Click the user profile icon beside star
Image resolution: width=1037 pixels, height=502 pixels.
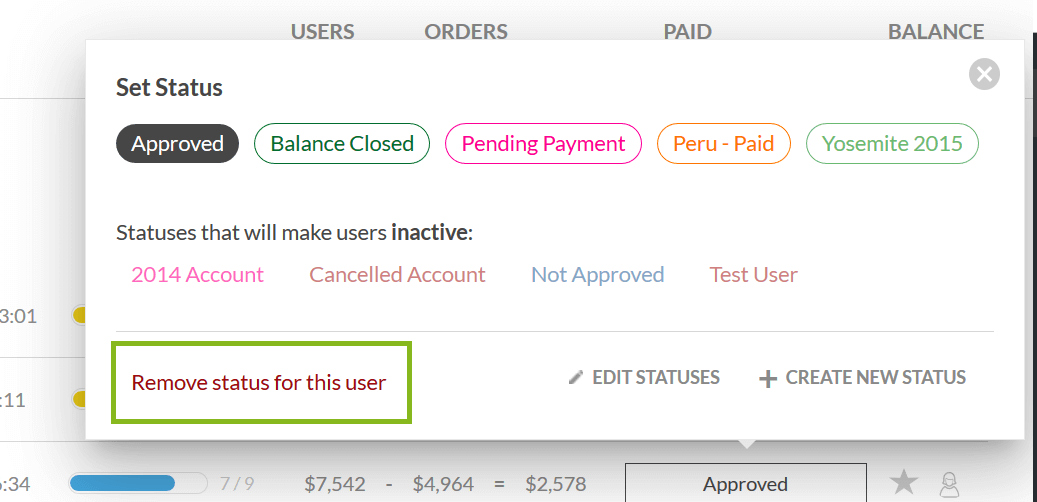pos(949,484)
